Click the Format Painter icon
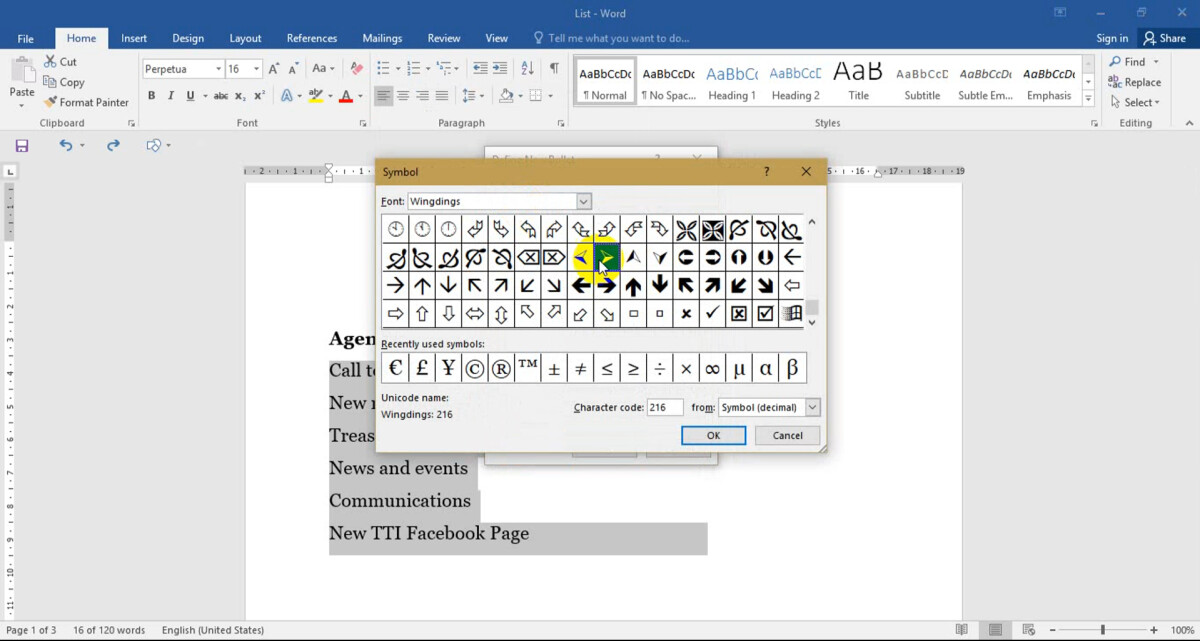1200x641 pixels. [50, 102]
